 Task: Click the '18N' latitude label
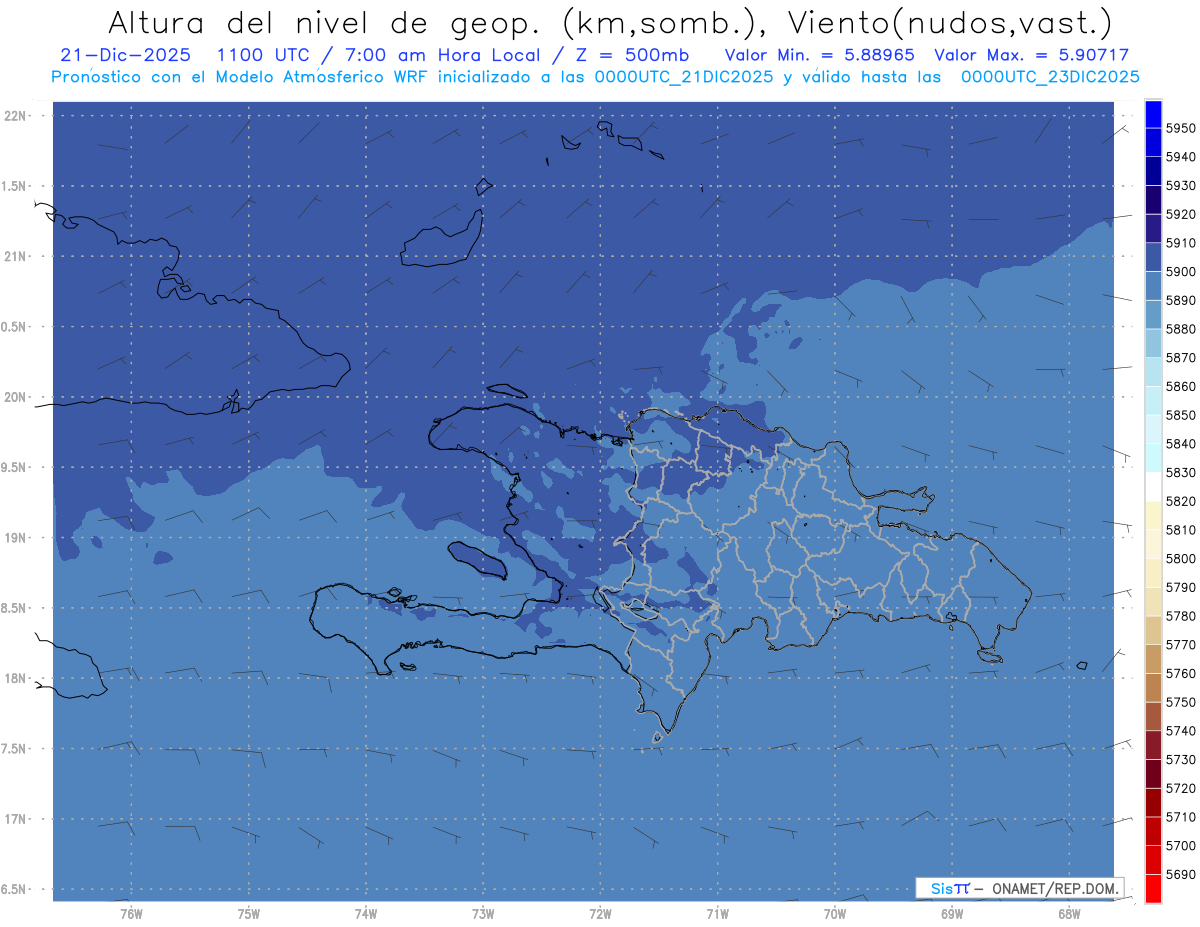click(15, 678)
